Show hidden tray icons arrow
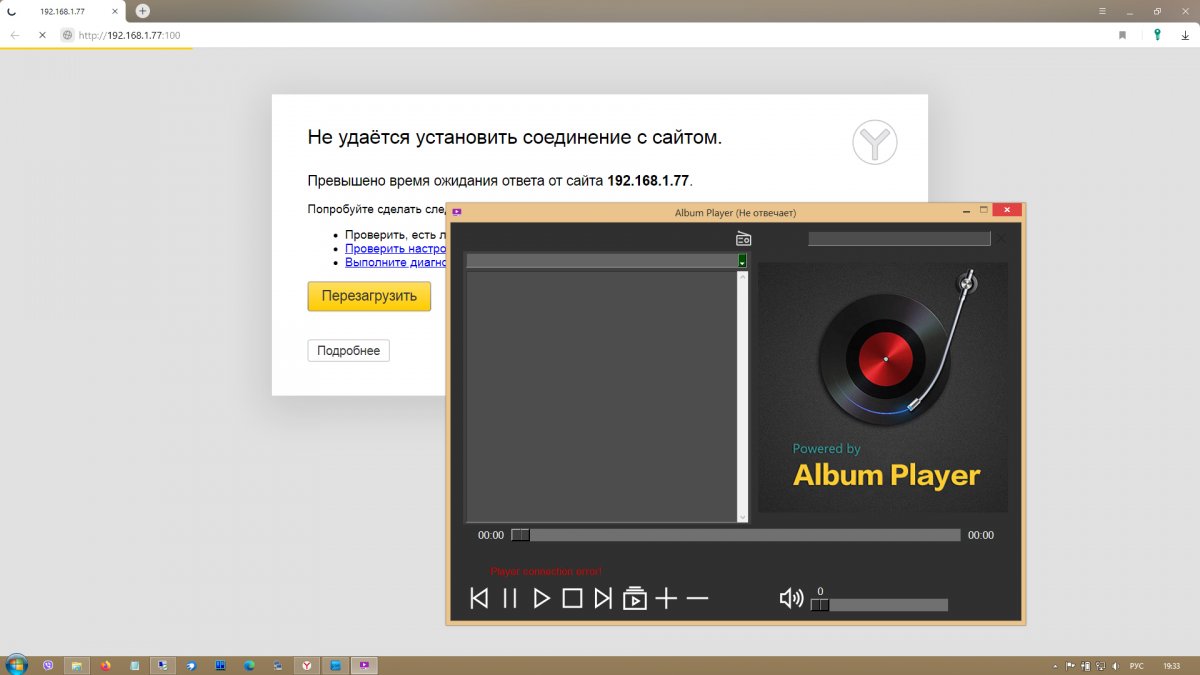Viewport: 1200px width, 675px height. [x=1055, y=666]
